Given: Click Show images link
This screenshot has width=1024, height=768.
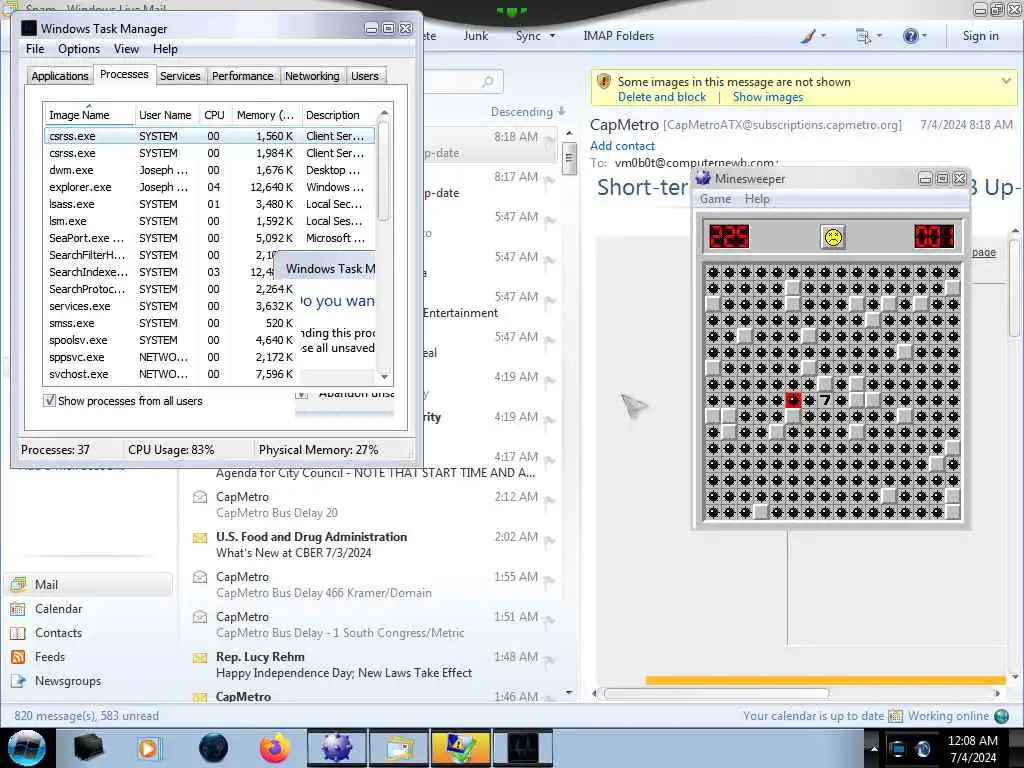Looking at the screenshot, I should pyautogui.click(x=767, y=97).
